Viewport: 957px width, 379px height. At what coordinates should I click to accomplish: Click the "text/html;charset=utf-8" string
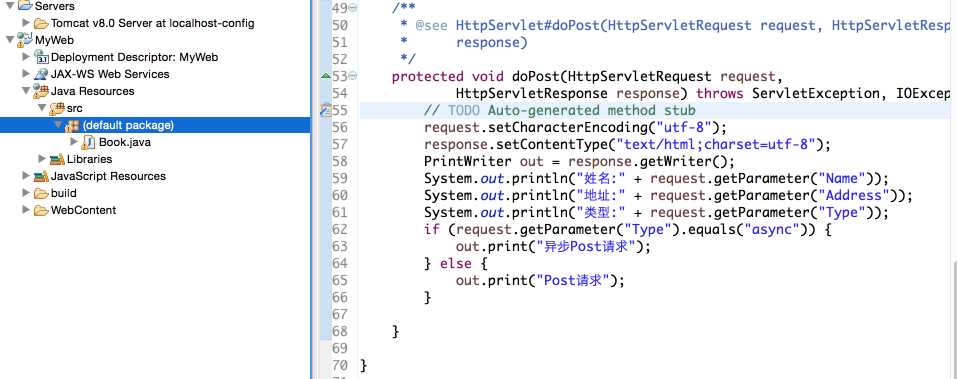(x=716, y=145)
